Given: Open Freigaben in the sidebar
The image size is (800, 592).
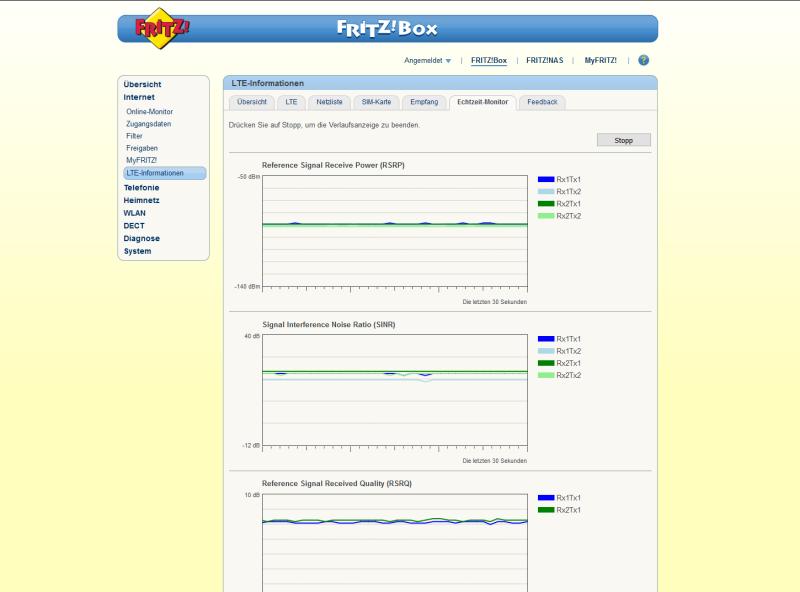Looking at the screenshot, I should pyautogui.click(x=142, y=148).
